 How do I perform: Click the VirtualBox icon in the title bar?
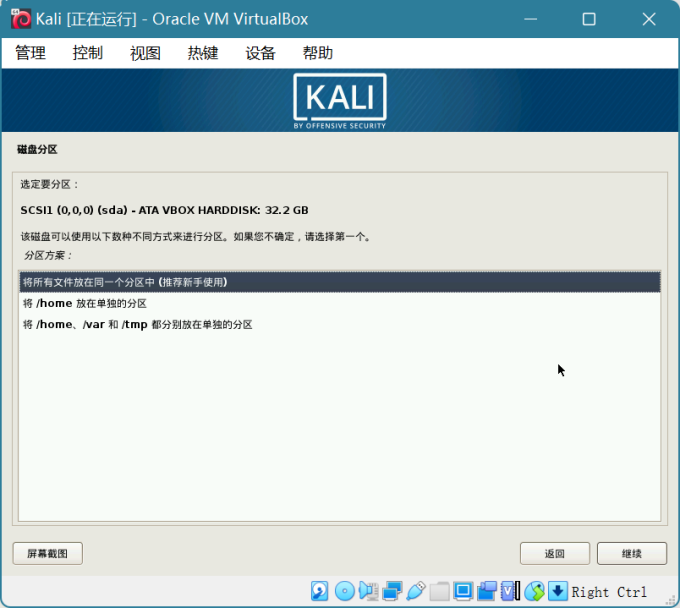coord(21,19)
